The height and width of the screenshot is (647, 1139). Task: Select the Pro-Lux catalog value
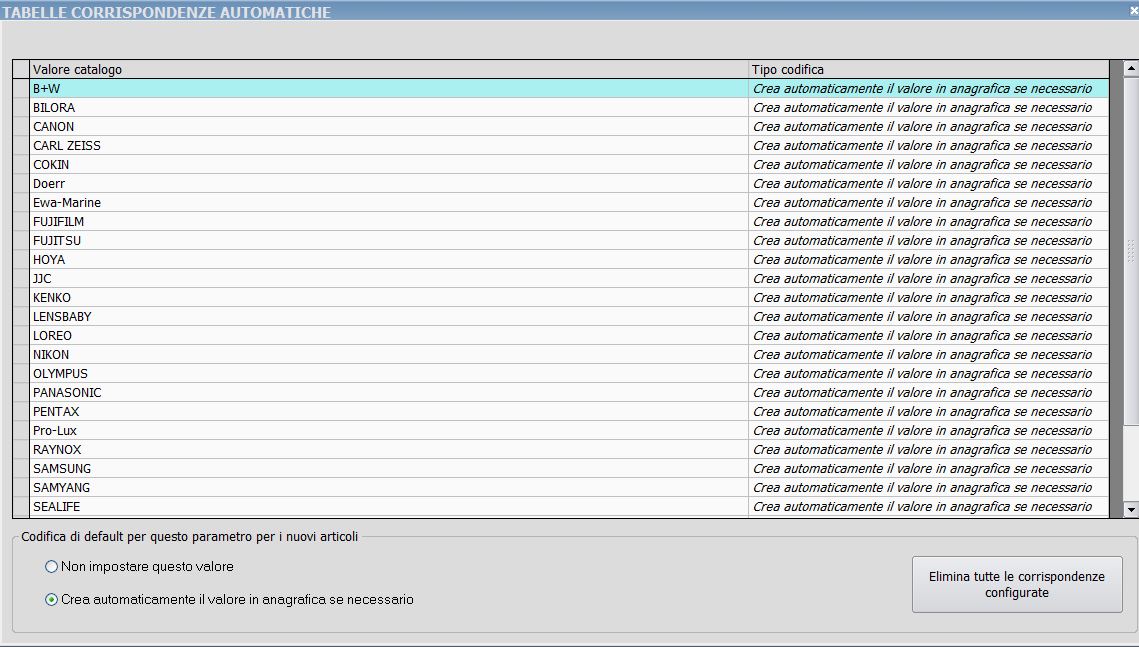click(x=389, y=431)
